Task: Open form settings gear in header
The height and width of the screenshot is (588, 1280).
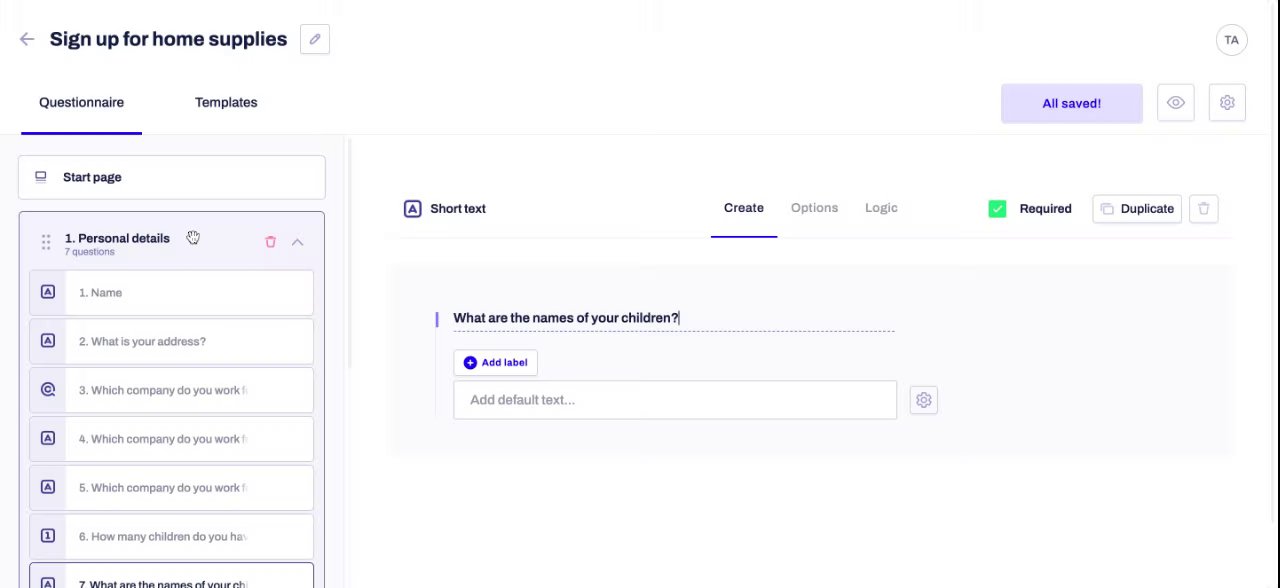Action: [1227, 103]
